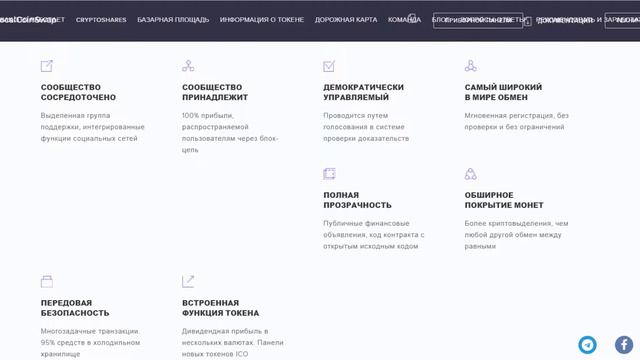Click the icon above ПЕРЕДОВАЯ БЕЗОПАСНОСТЬ
The image size is (640, 360).
point(47,281)
